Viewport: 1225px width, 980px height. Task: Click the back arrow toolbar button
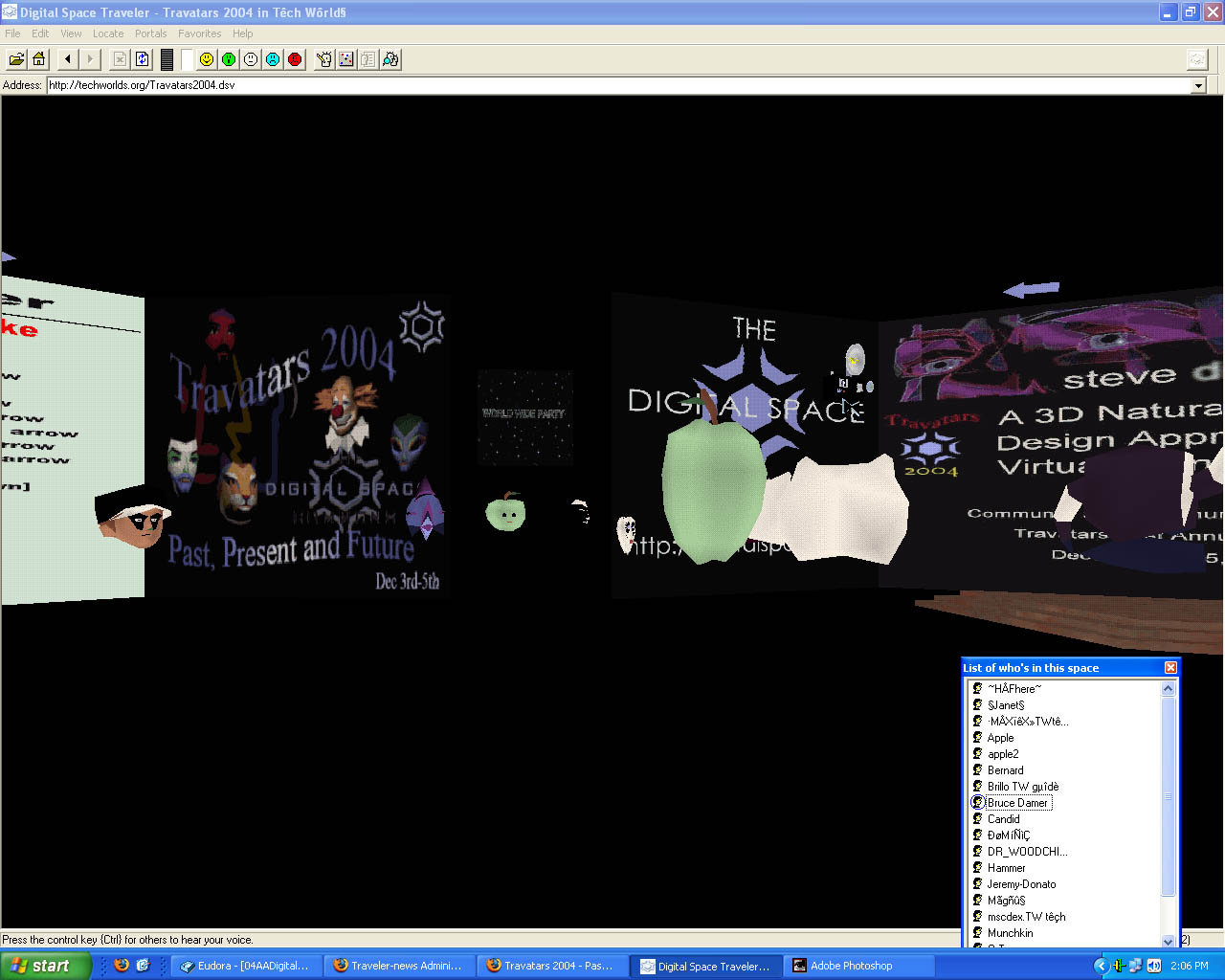click(x=68, y=59)
